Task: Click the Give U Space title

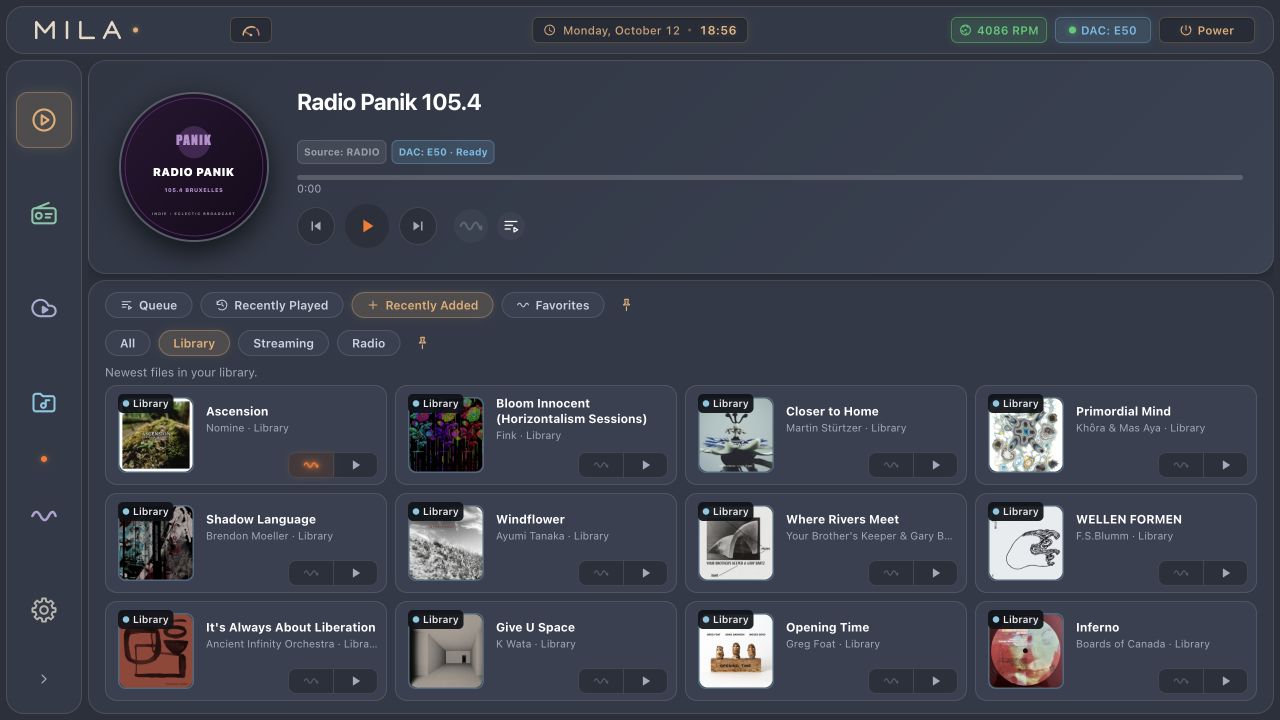Action: pos(535,628)
